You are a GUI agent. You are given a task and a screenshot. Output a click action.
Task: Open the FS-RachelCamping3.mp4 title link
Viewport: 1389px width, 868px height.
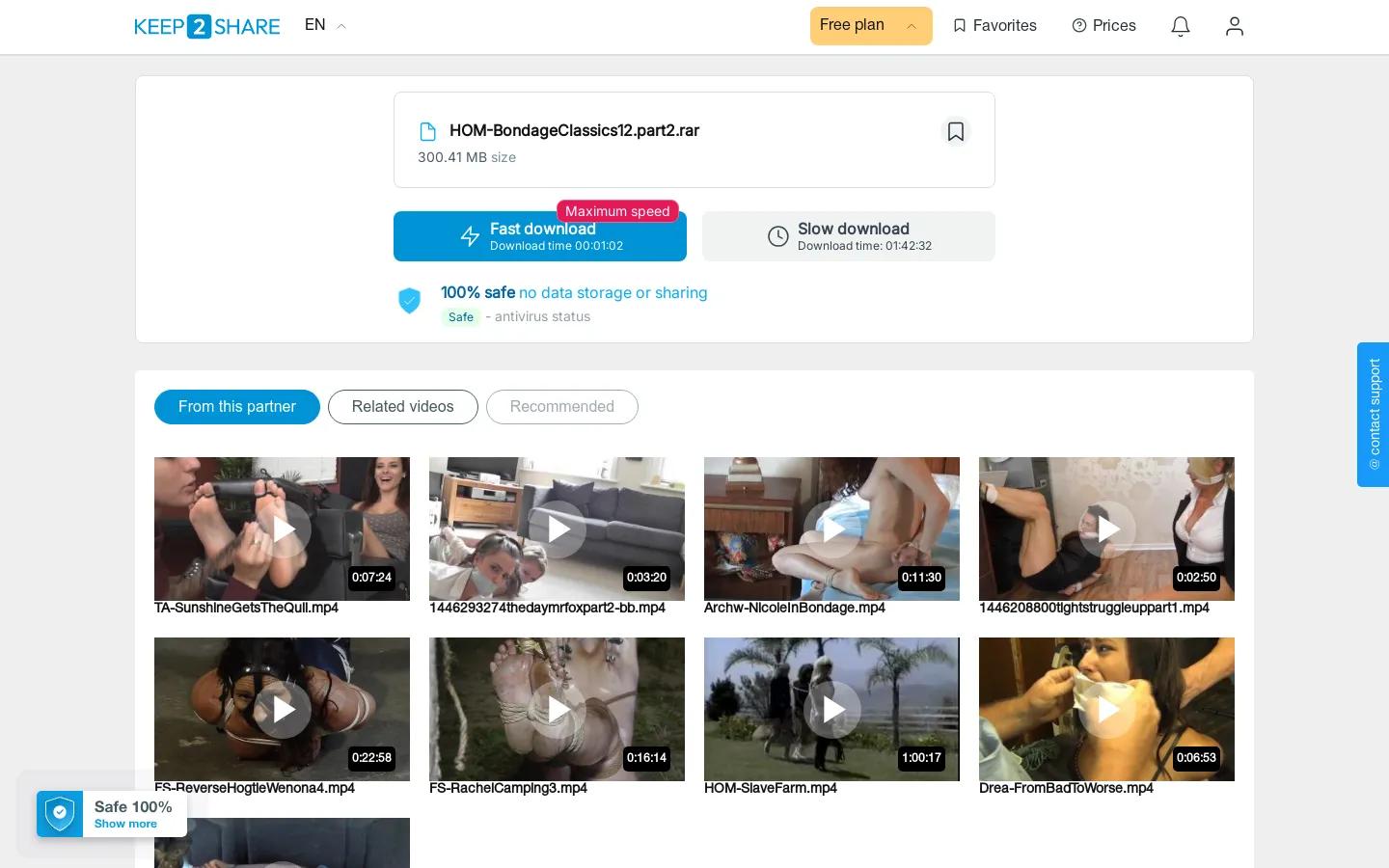point(508,788)
